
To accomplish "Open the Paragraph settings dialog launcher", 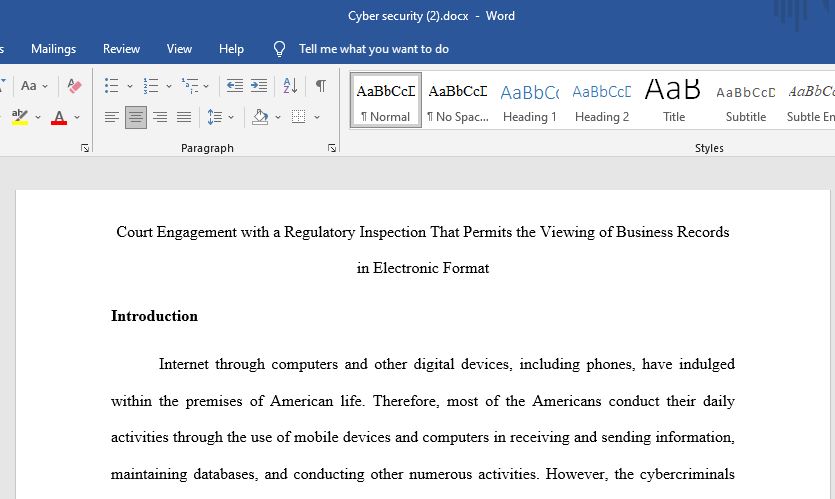I will pyautogui.click(x=332, y=148).
